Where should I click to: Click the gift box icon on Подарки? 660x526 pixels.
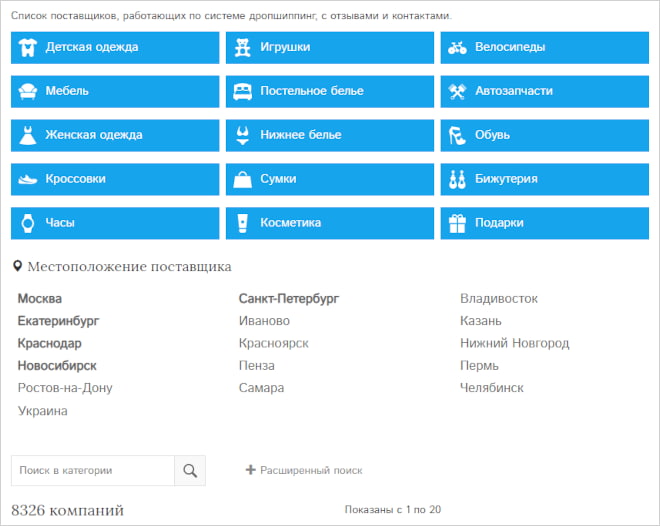click(457, 223)
